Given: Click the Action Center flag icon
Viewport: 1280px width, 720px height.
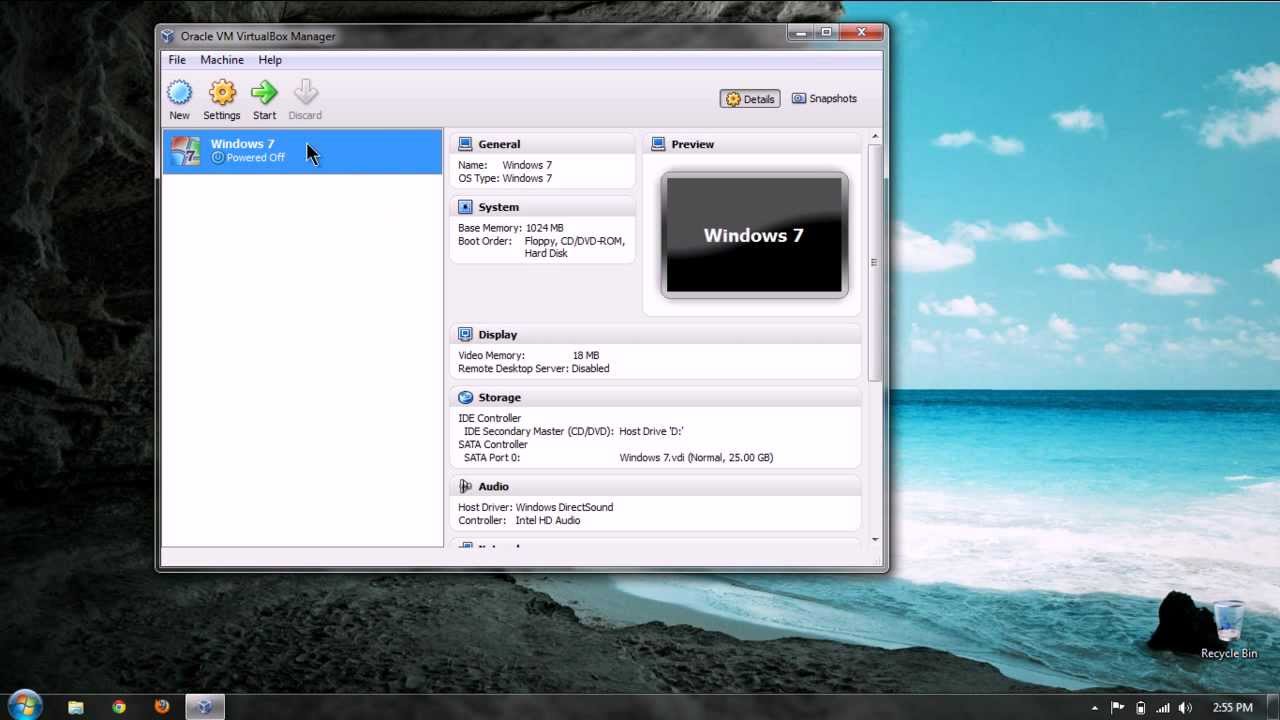Looking at the screenshot, I should coord(1118,708).
